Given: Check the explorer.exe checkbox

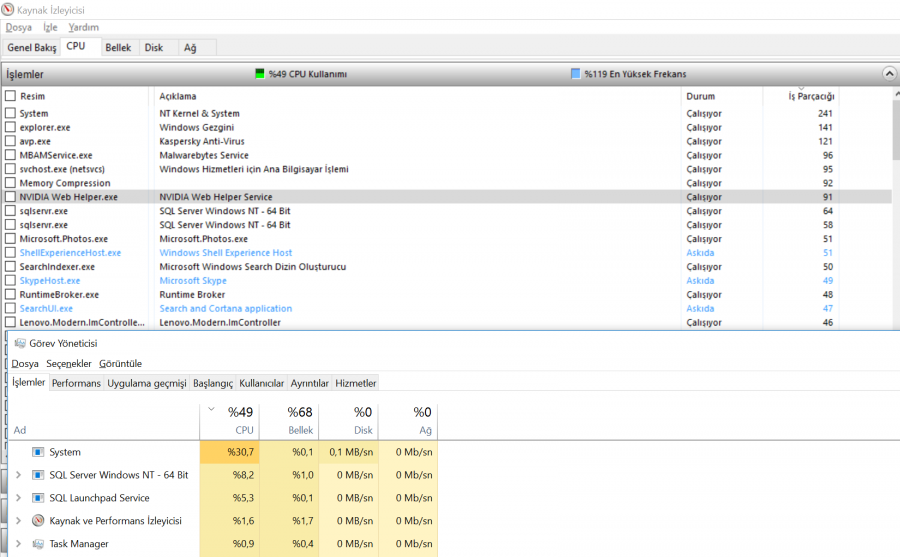Looking at the screenshot, I should [10, 127].
